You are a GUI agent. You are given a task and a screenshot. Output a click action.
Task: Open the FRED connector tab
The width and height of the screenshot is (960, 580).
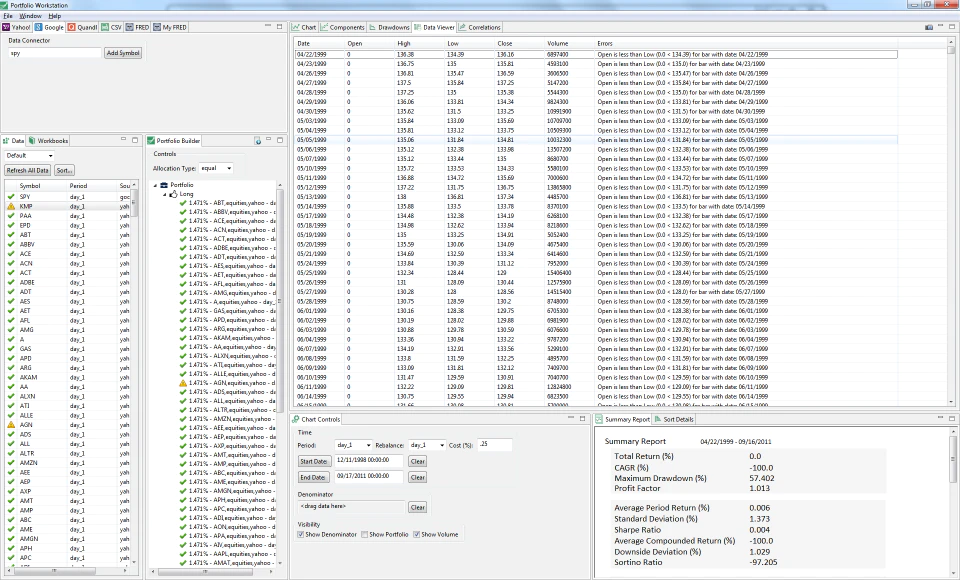pos(138,28)
